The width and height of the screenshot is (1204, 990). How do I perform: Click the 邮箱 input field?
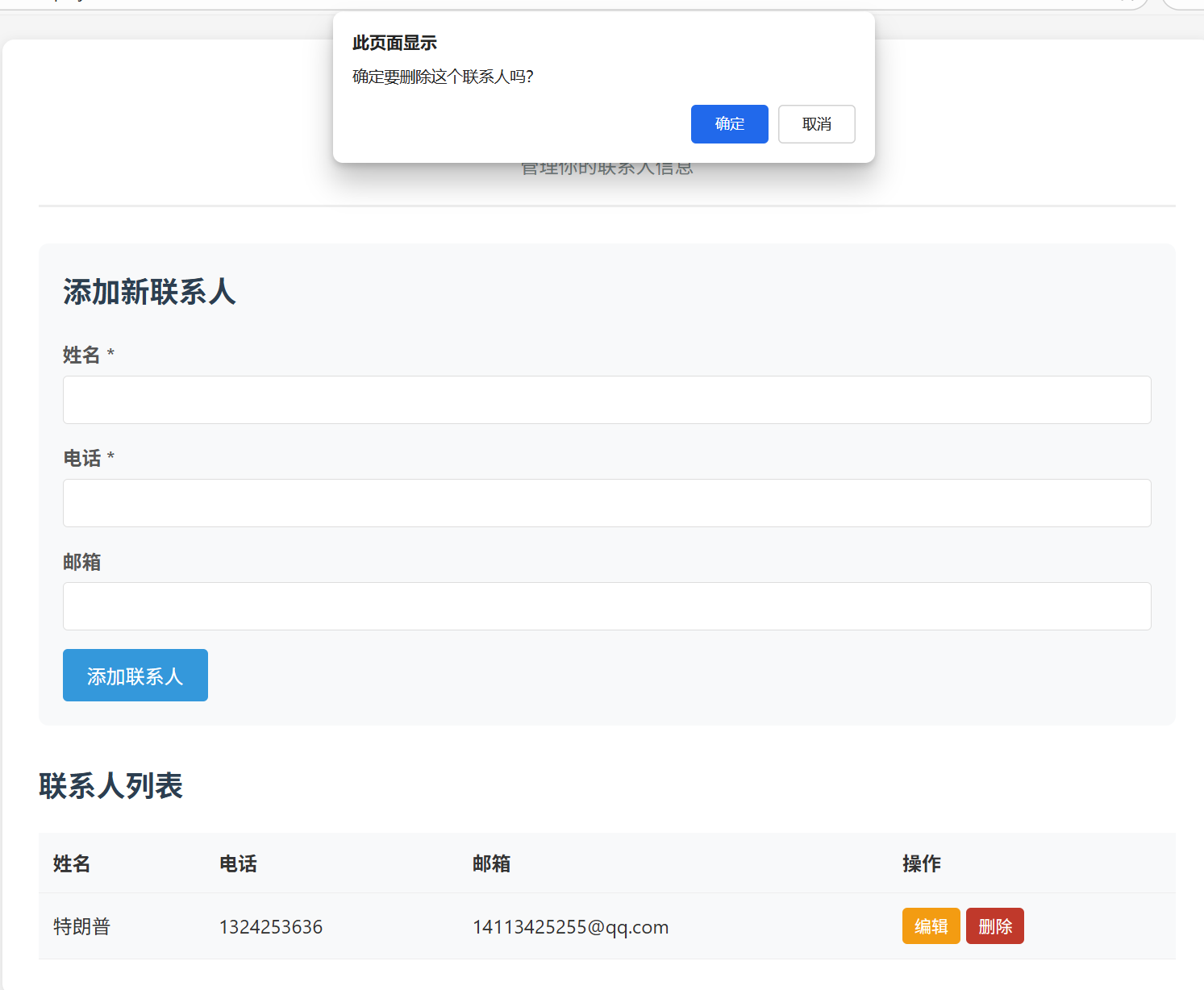coord(606,605)
